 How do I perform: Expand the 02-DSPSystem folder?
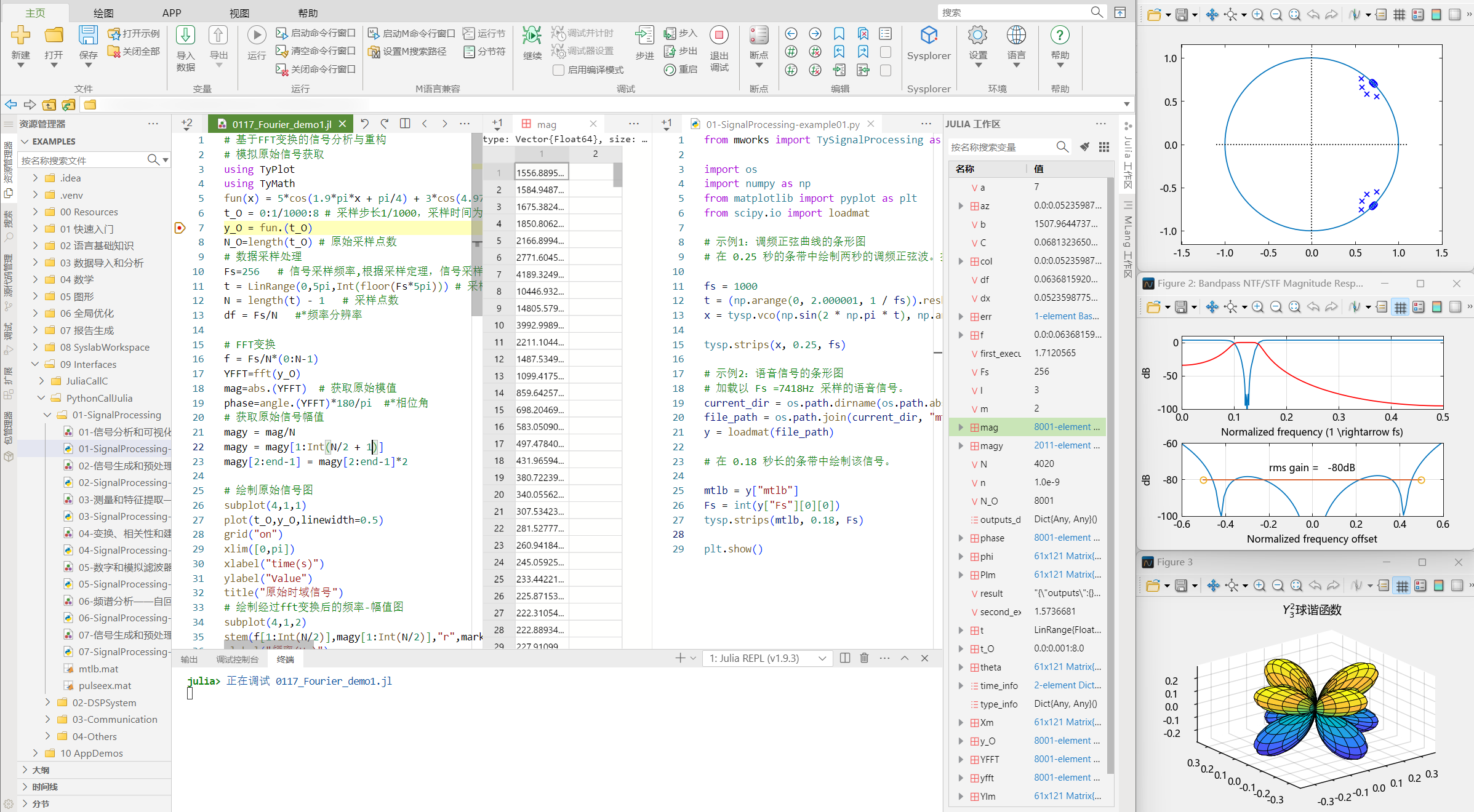48,703
